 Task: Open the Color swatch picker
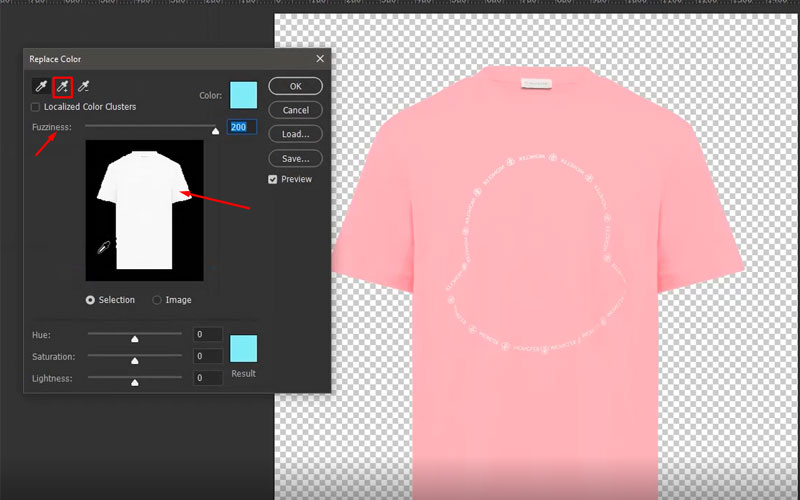(243, 95)
